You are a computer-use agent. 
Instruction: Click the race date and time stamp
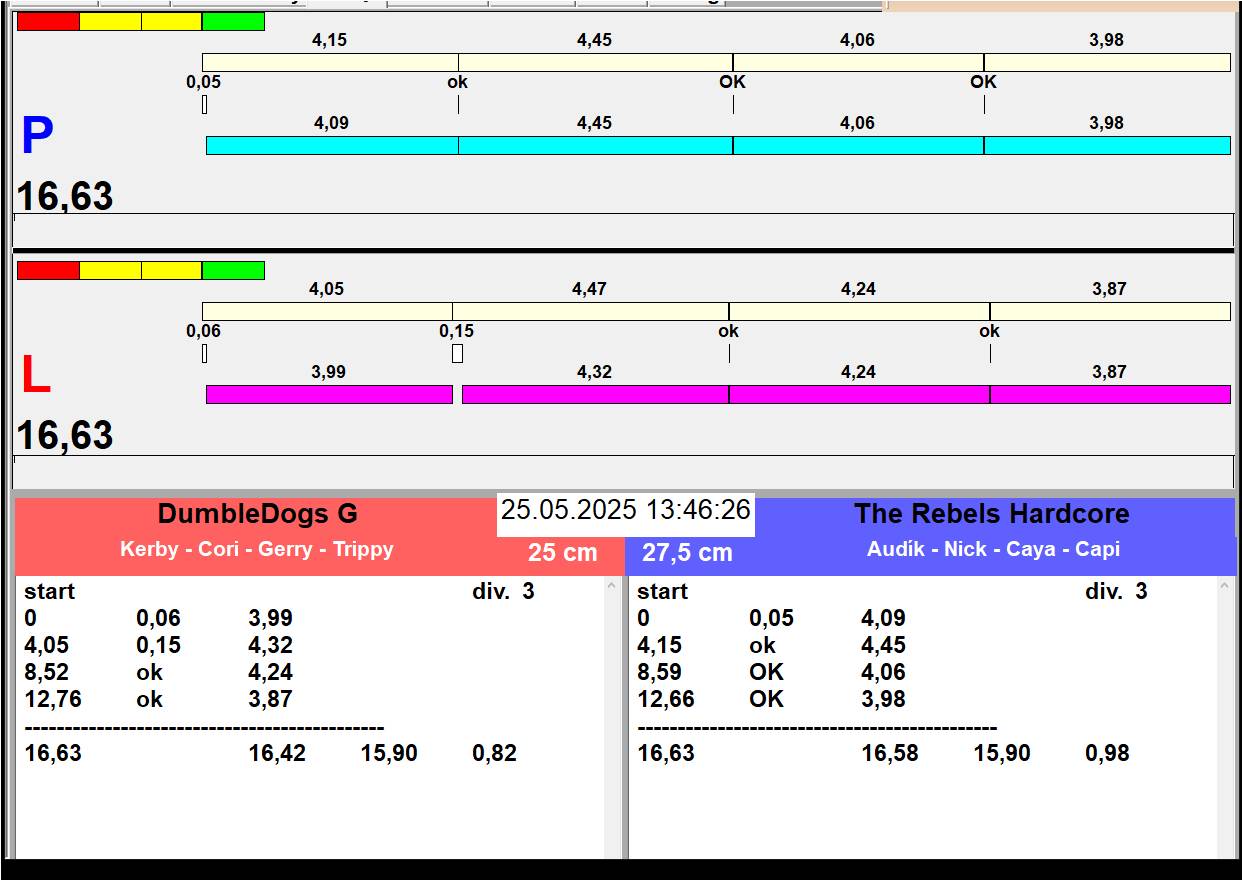pos(625,510)
